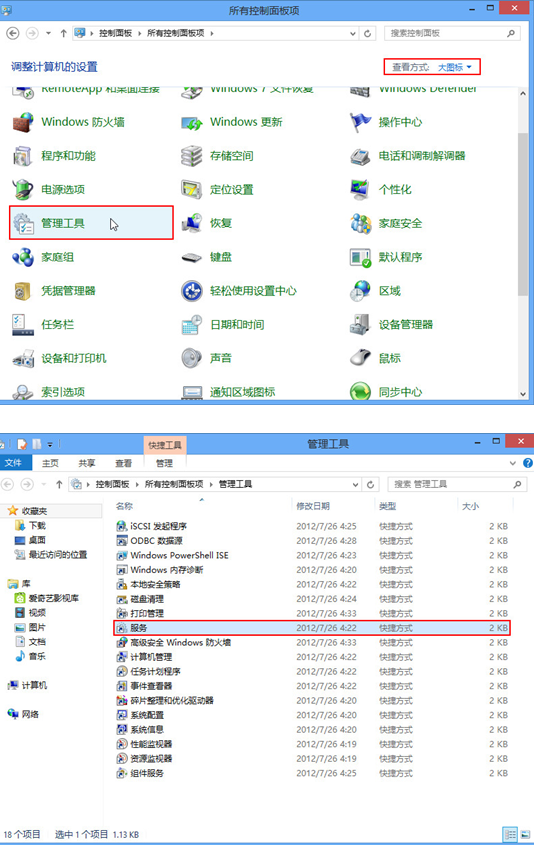
Task: Refresh the control panel window
Action: tap(367, 33)
